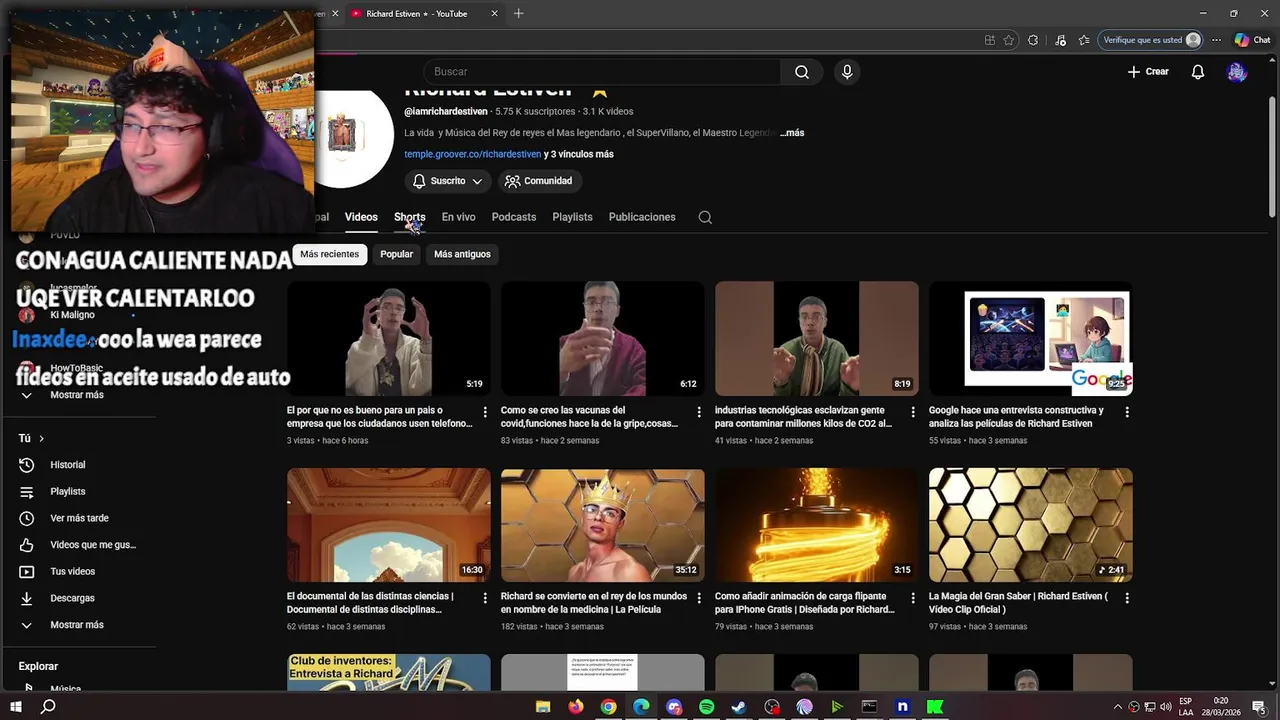Open Firefox from the taskbar
Image resolution: width=1280 pixels, height=720 pixels.
pos(575,707)
